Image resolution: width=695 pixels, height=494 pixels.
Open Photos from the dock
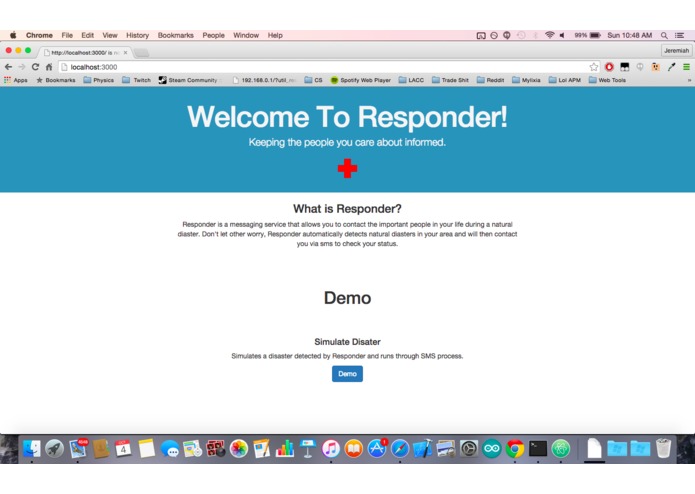pos(238,449)
